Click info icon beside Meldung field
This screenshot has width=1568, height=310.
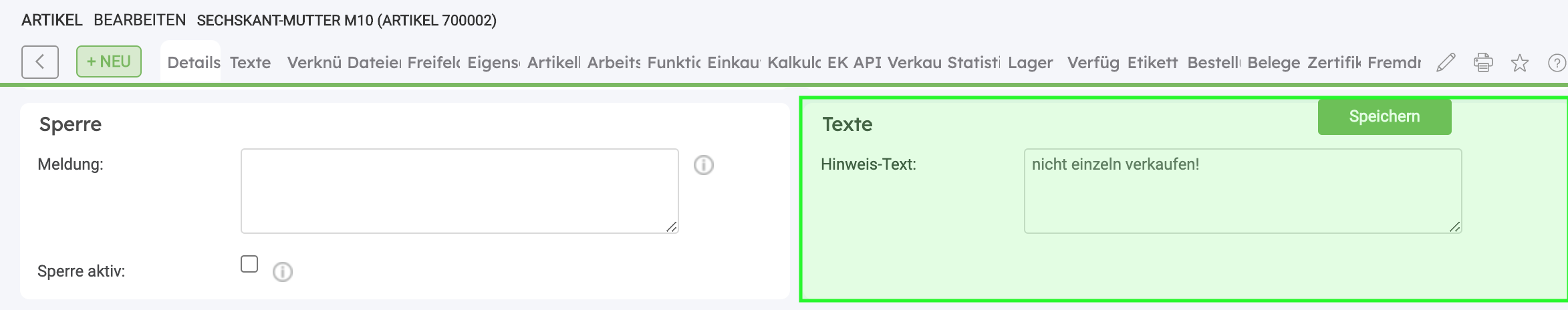tap(703, 165)
